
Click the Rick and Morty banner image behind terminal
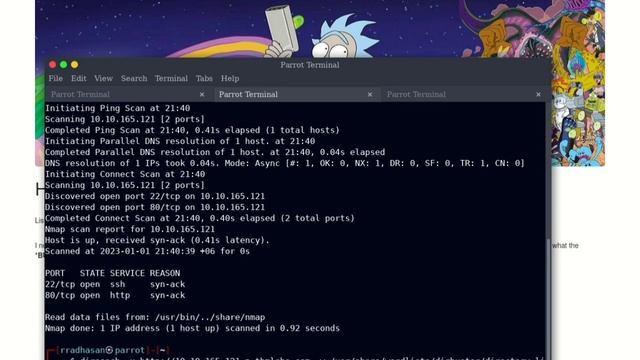(320, 29)
